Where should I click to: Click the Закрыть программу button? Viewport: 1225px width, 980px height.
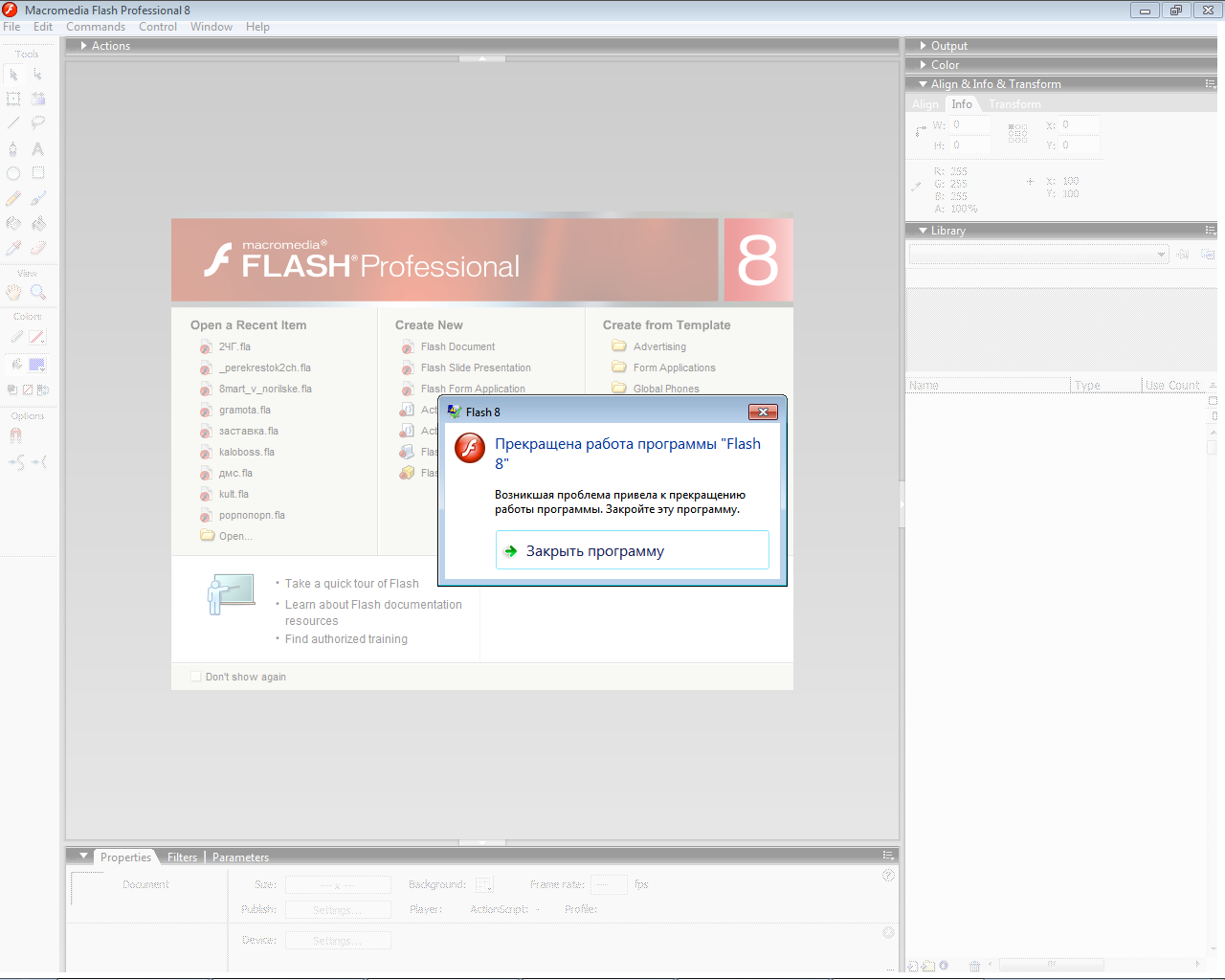632,550
